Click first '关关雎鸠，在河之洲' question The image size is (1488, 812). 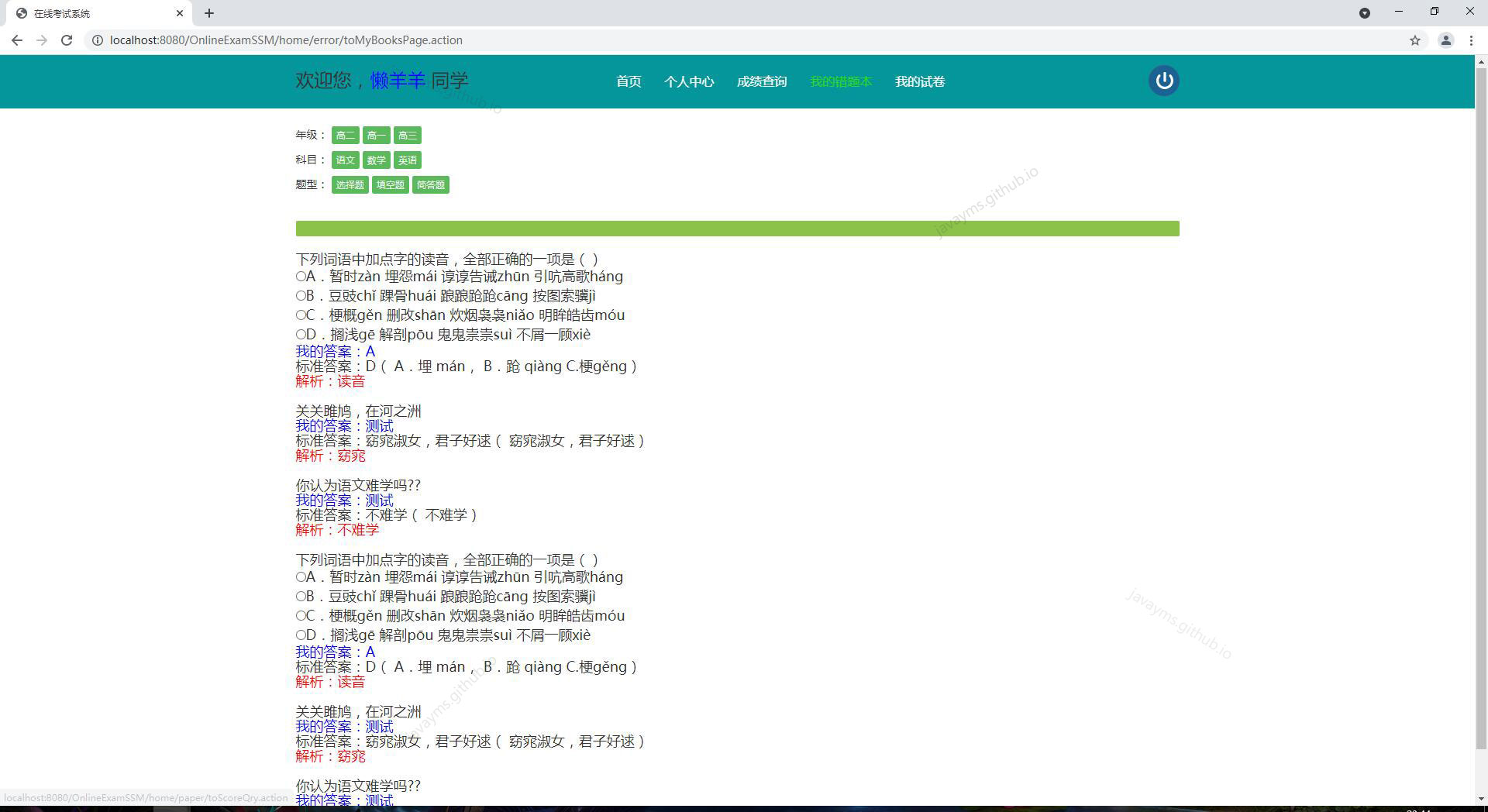(x=358, y=411)
